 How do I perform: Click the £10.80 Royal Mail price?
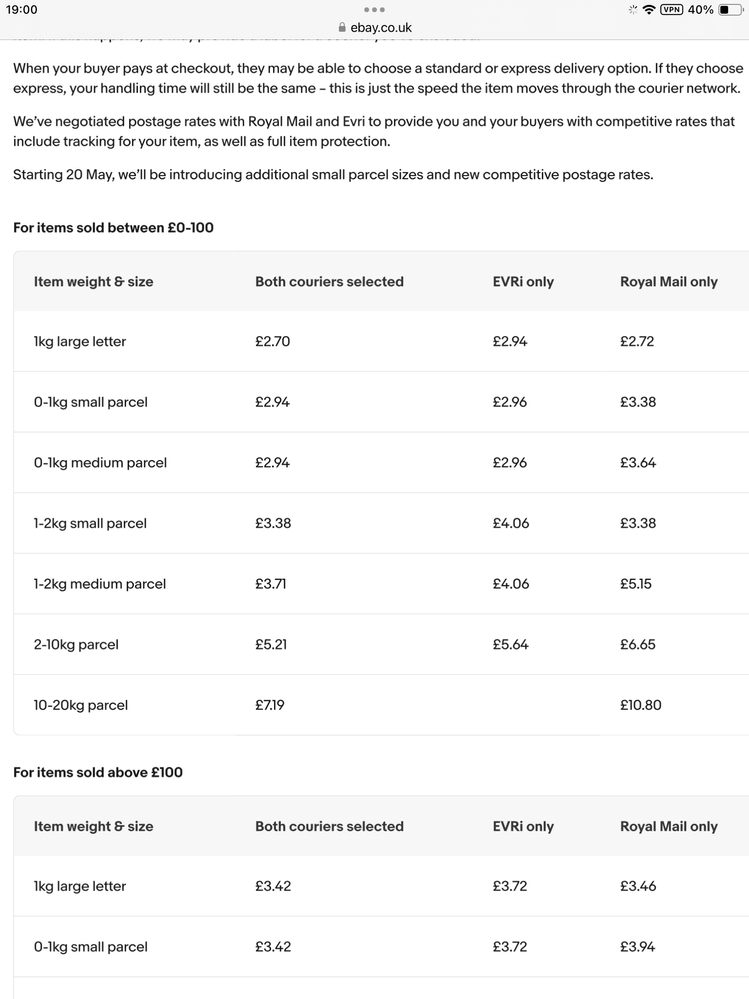(641, 705)
